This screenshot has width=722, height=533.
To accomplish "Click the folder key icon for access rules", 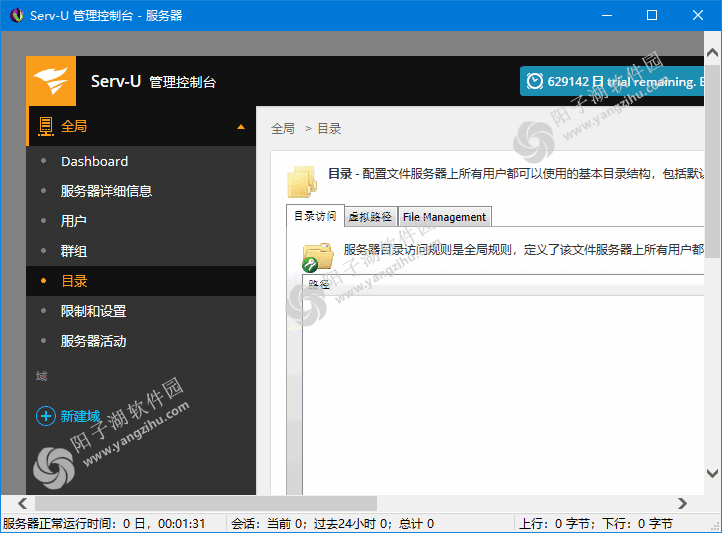I will pyautogui.click(x=317, y=257).
